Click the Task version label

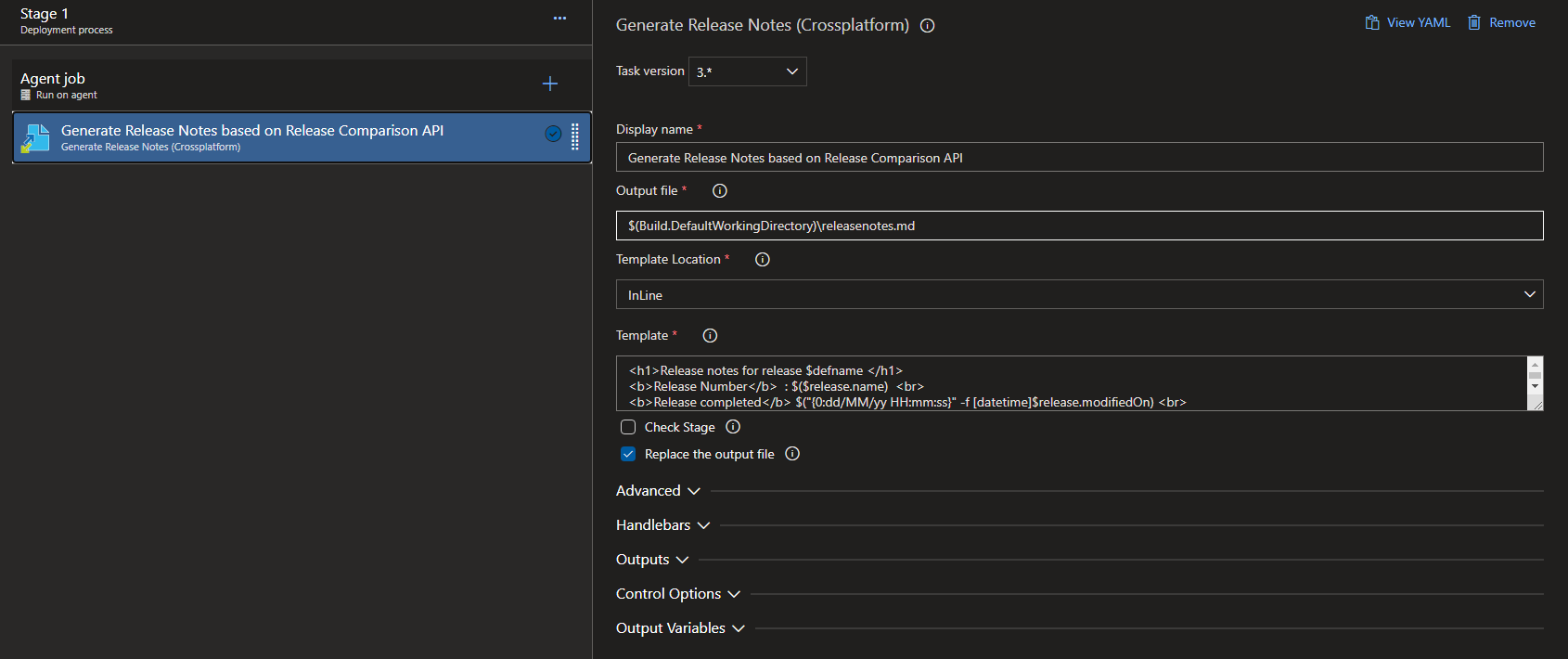tap(650, 71)
